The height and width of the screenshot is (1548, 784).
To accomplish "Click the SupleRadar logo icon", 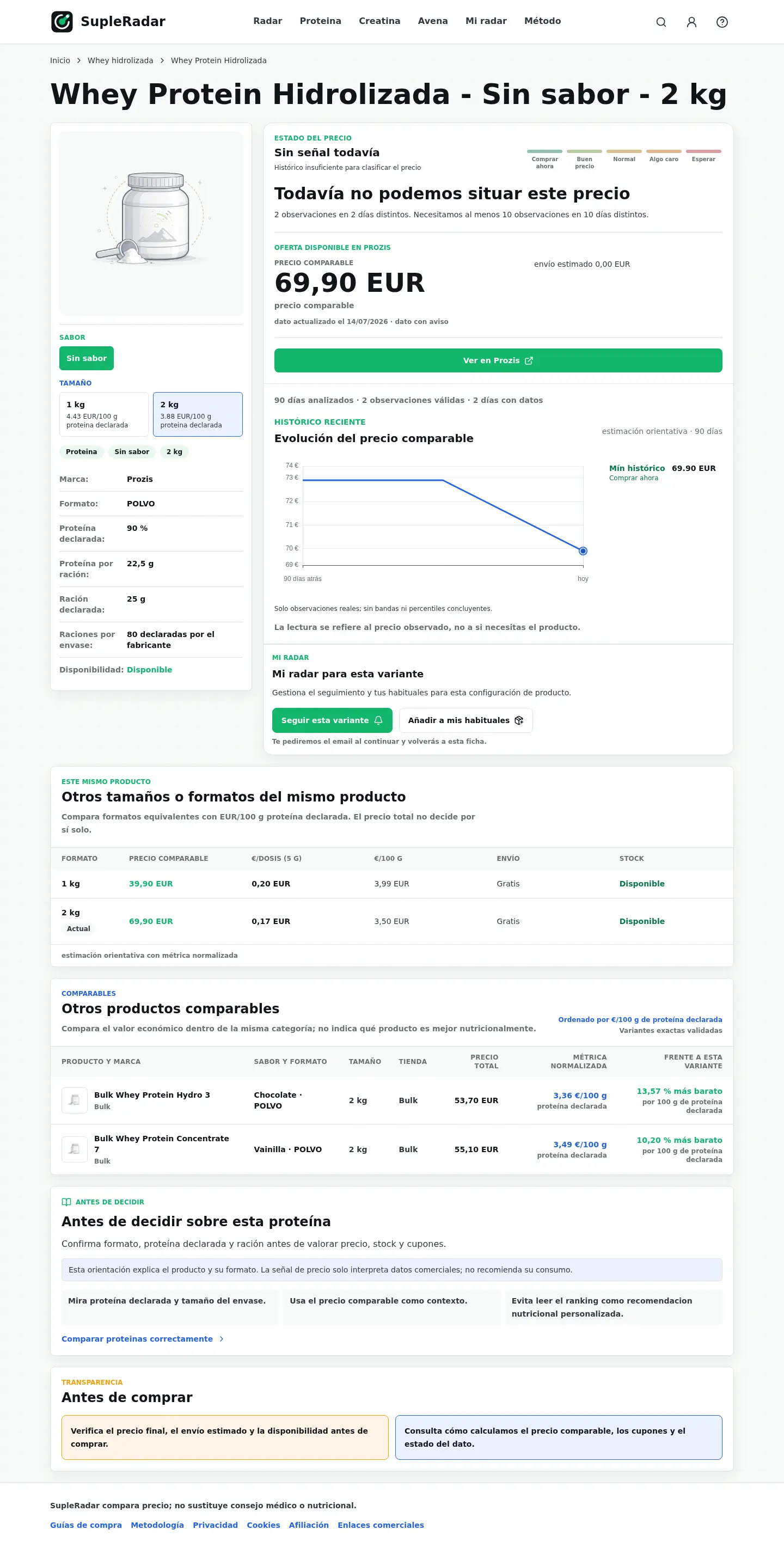I will (62, 22).
